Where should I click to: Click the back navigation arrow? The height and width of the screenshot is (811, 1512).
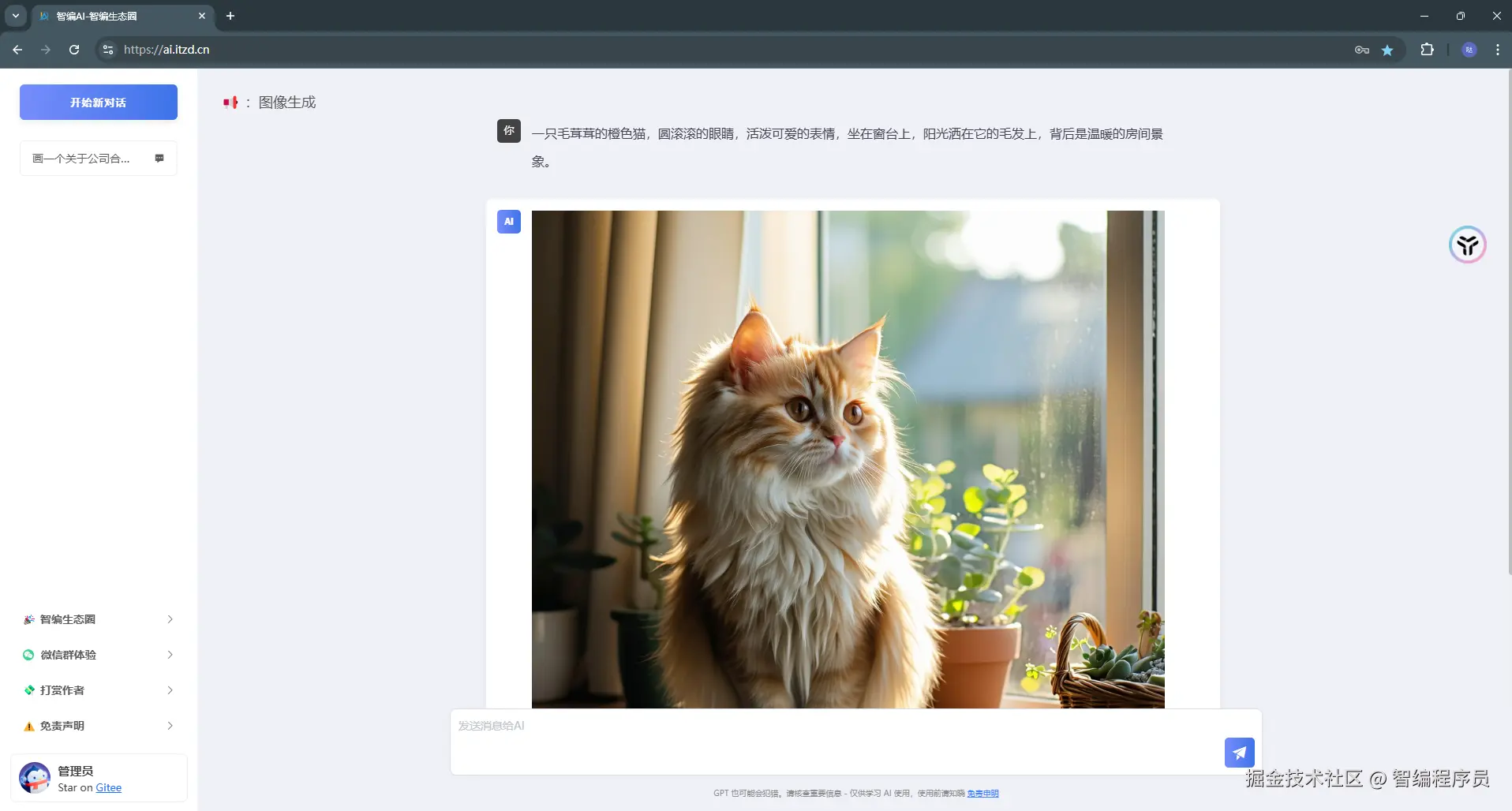click(17, 50)
